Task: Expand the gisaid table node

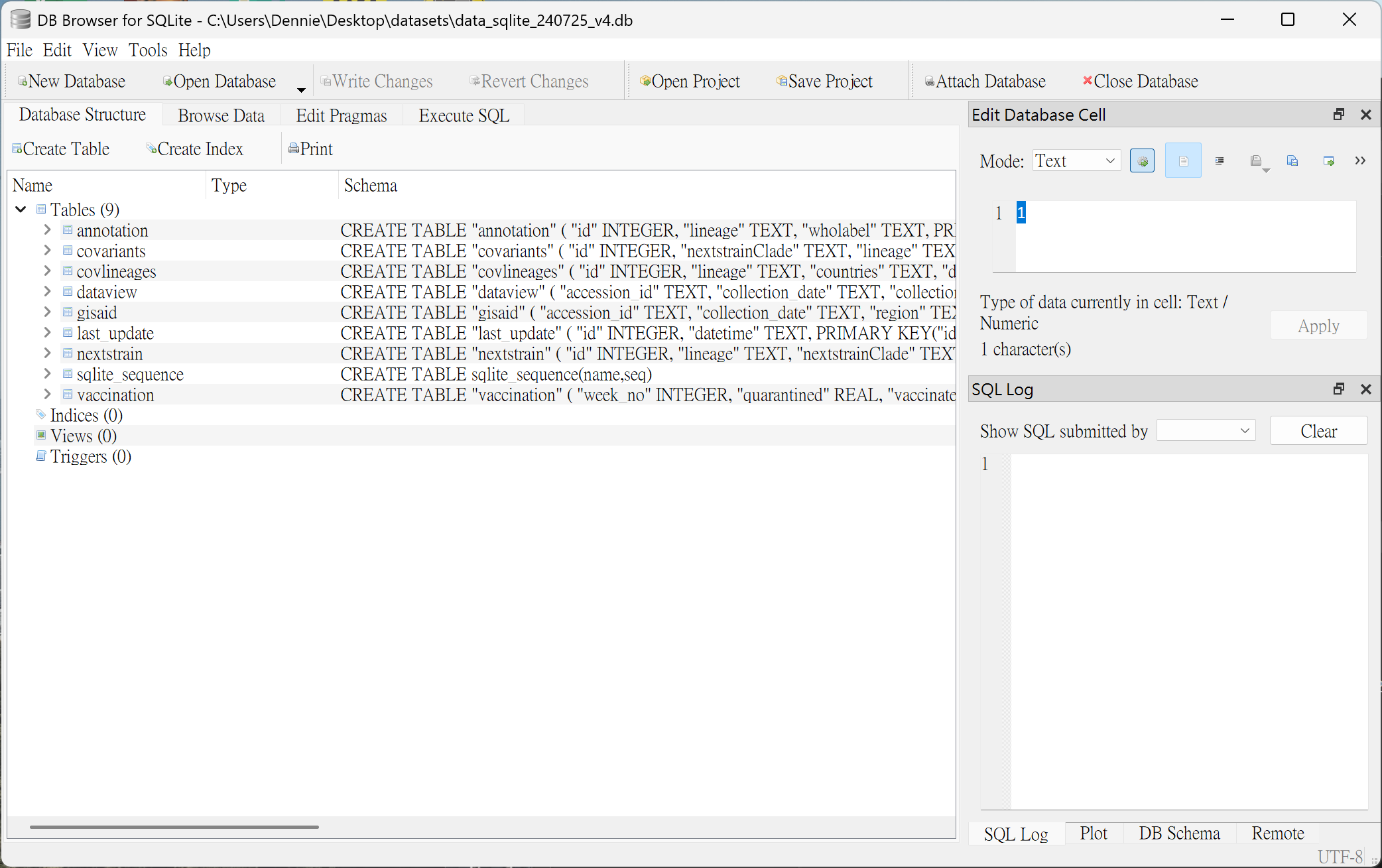Action: click(47, 312)
